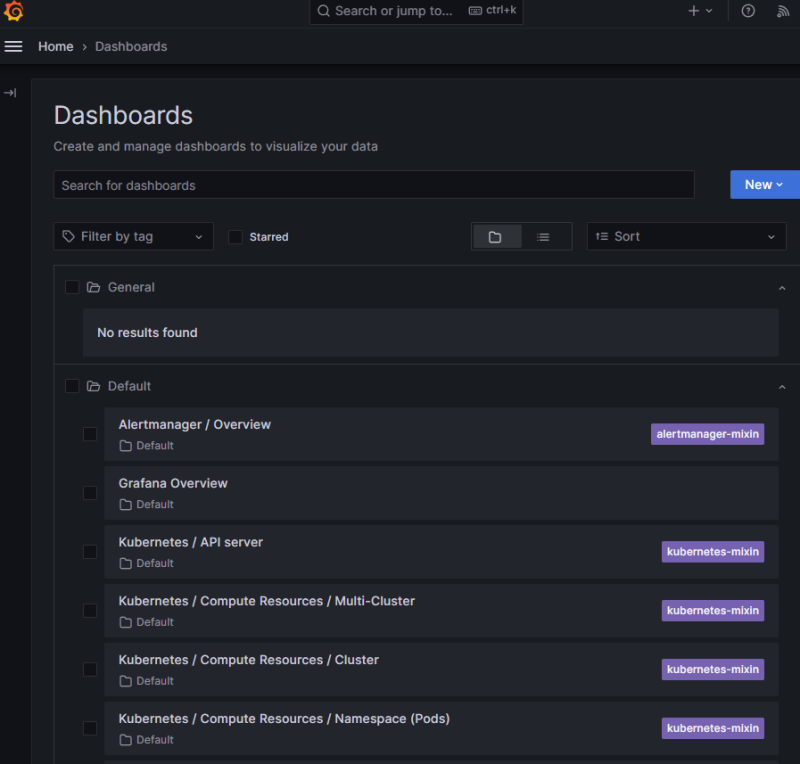The height and width of the screenshot is (764, 800).
Task: Click the plus add icon in header
Action: [699, 11]
